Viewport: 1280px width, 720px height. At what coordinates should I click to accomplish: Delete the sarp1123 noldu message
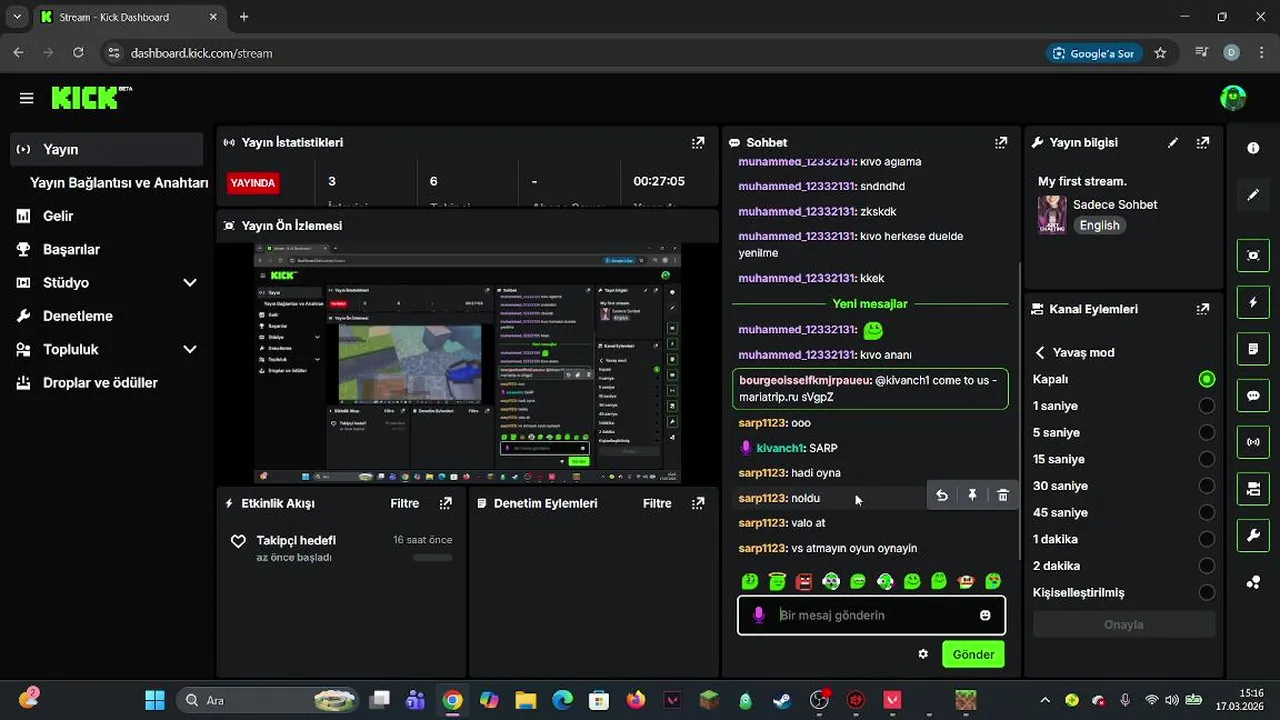tap(1003, 496)
